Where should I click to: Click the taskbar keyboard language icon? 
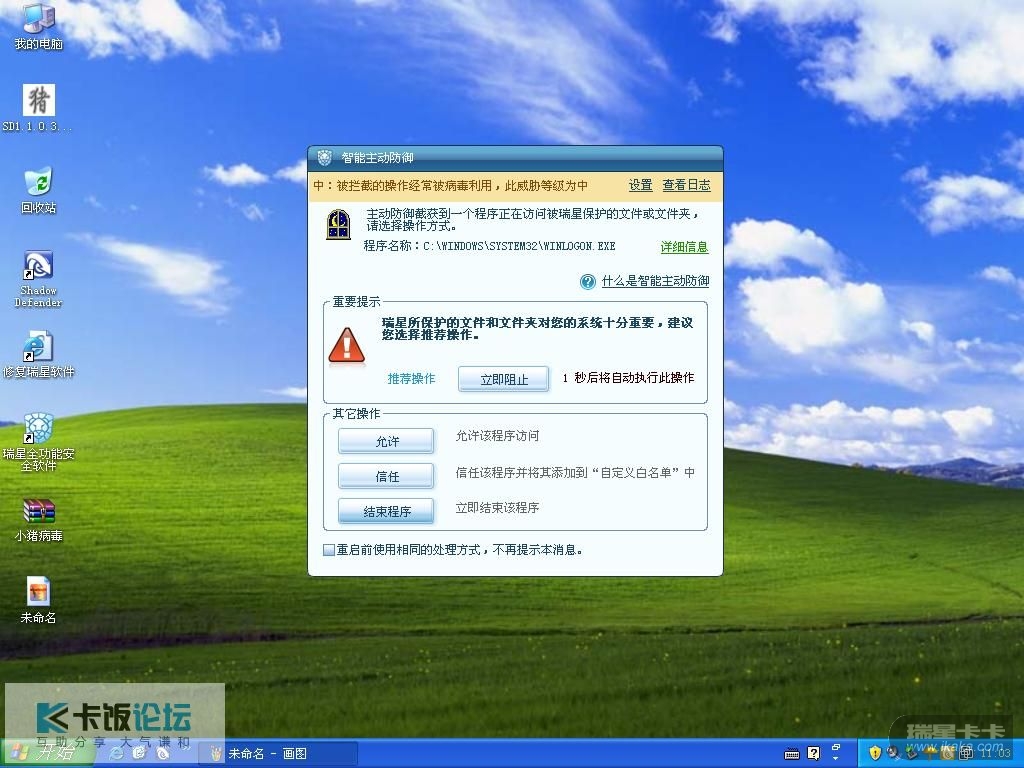(x=792, y=754)
